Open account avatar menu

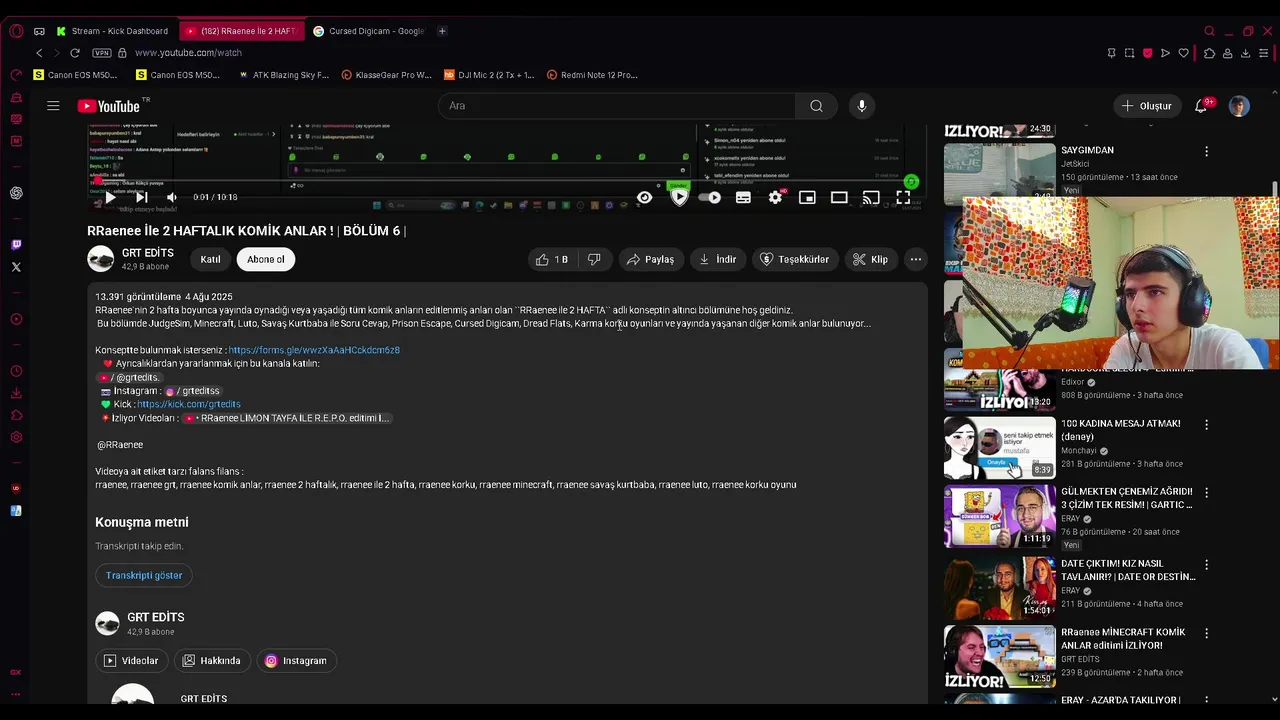point(1239,106)
